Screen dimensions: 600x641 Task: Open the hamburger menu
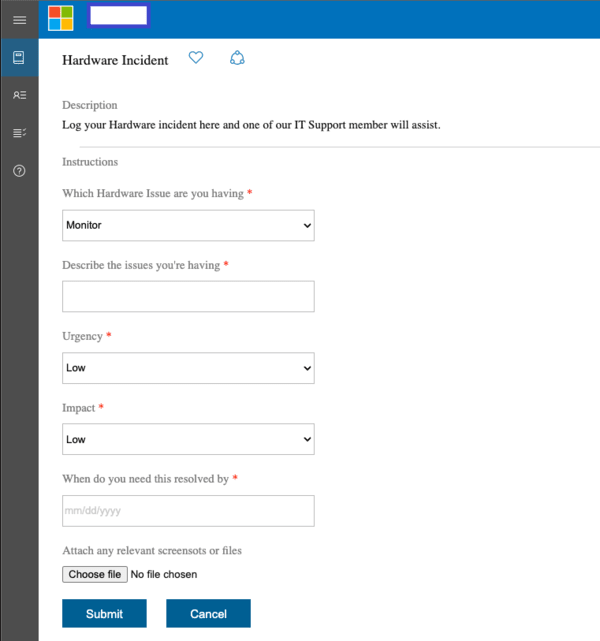coord(19,20)
